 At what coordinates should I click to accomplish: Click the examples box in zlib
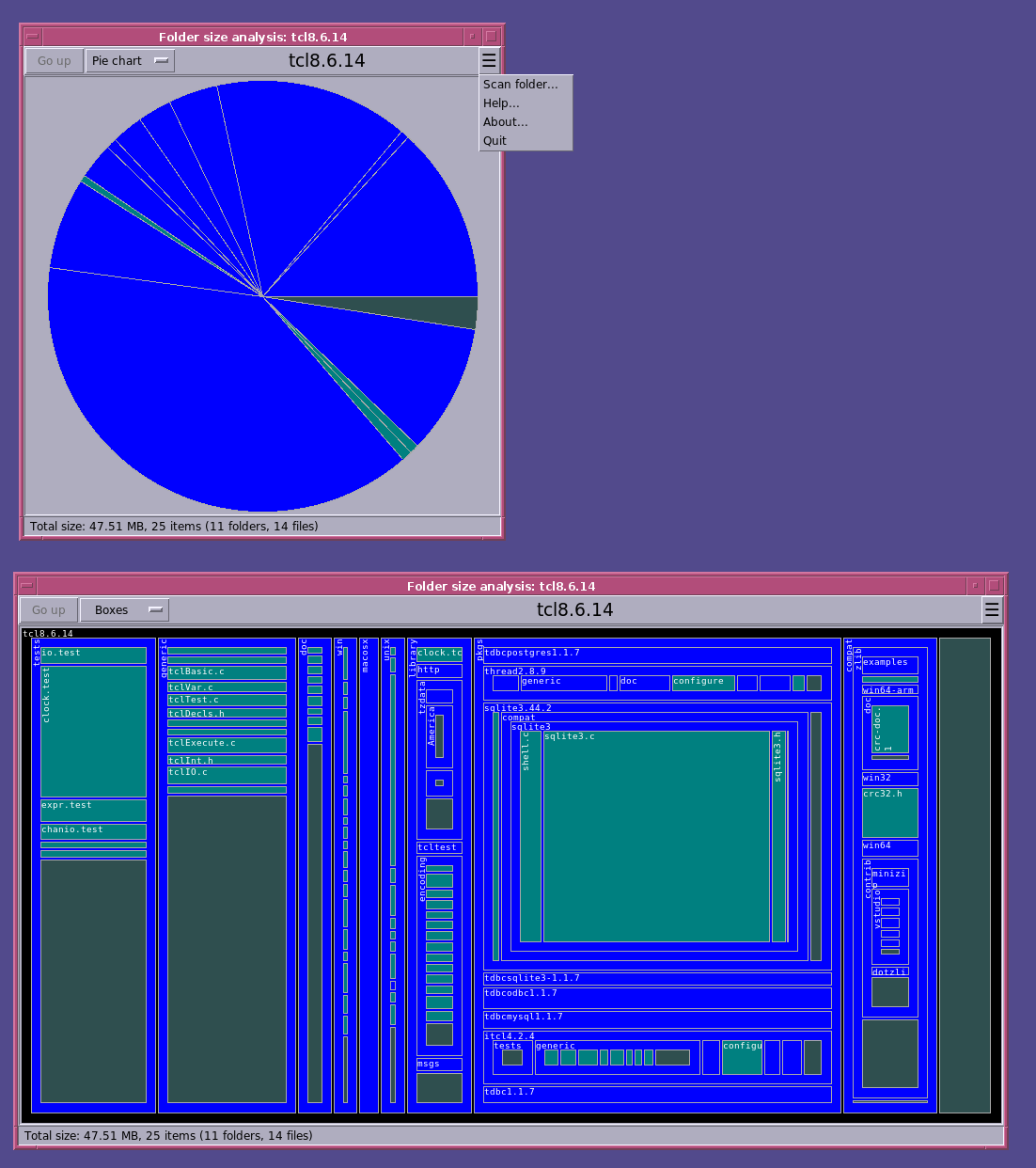890,665
